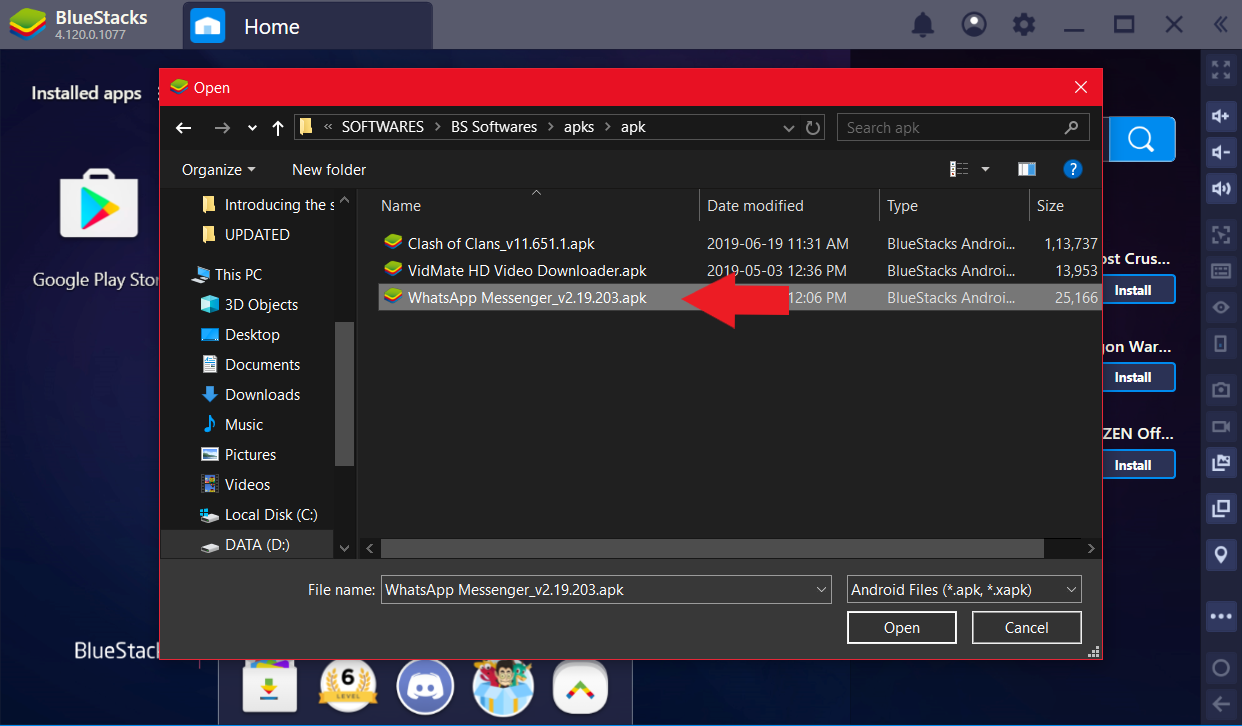Open the Organize dropdown menu
The height and width of the screenshot is (726, 1242).
tap(218, 170)
